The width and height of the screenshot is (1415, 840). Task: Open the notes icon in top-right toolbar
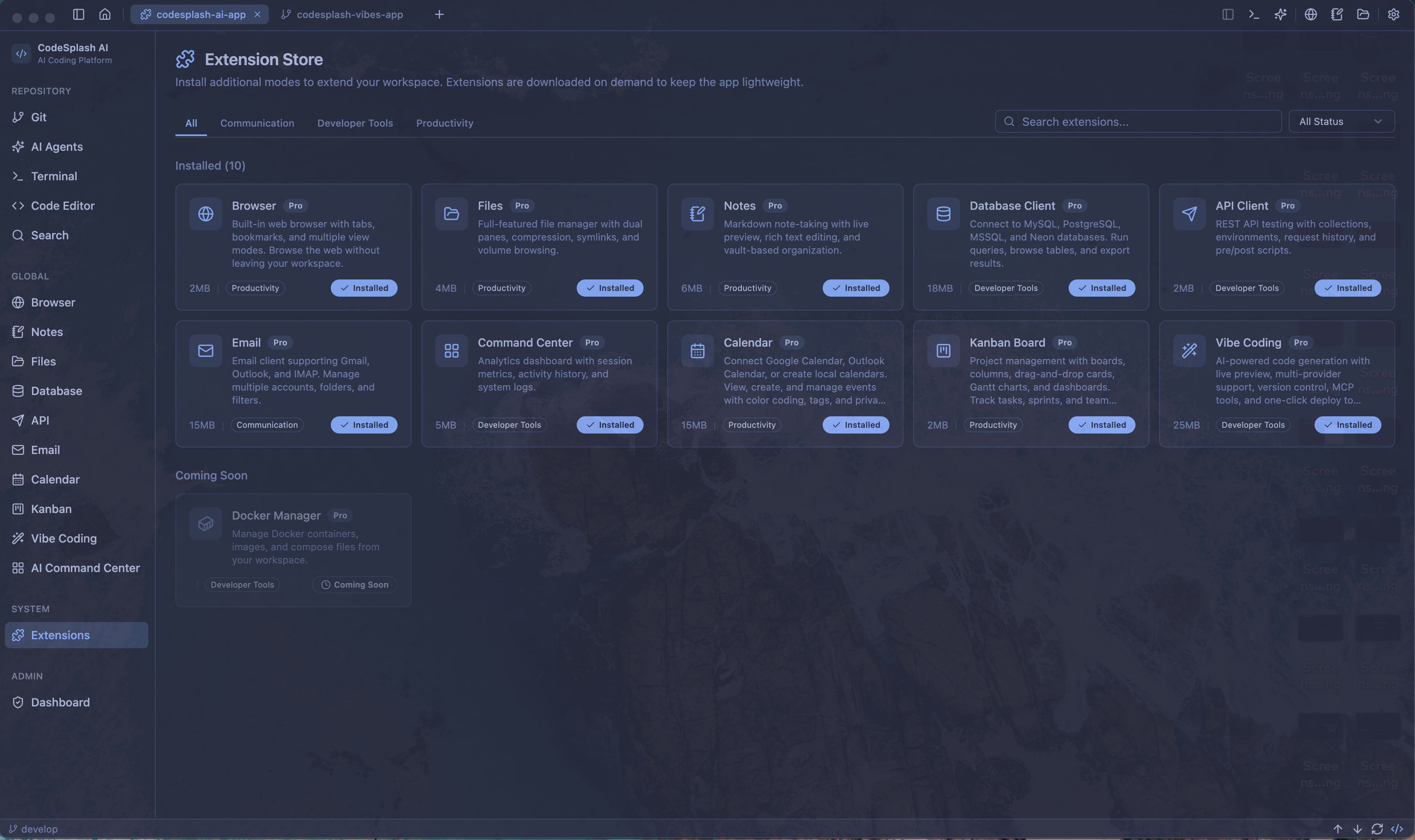(1337, 14)
